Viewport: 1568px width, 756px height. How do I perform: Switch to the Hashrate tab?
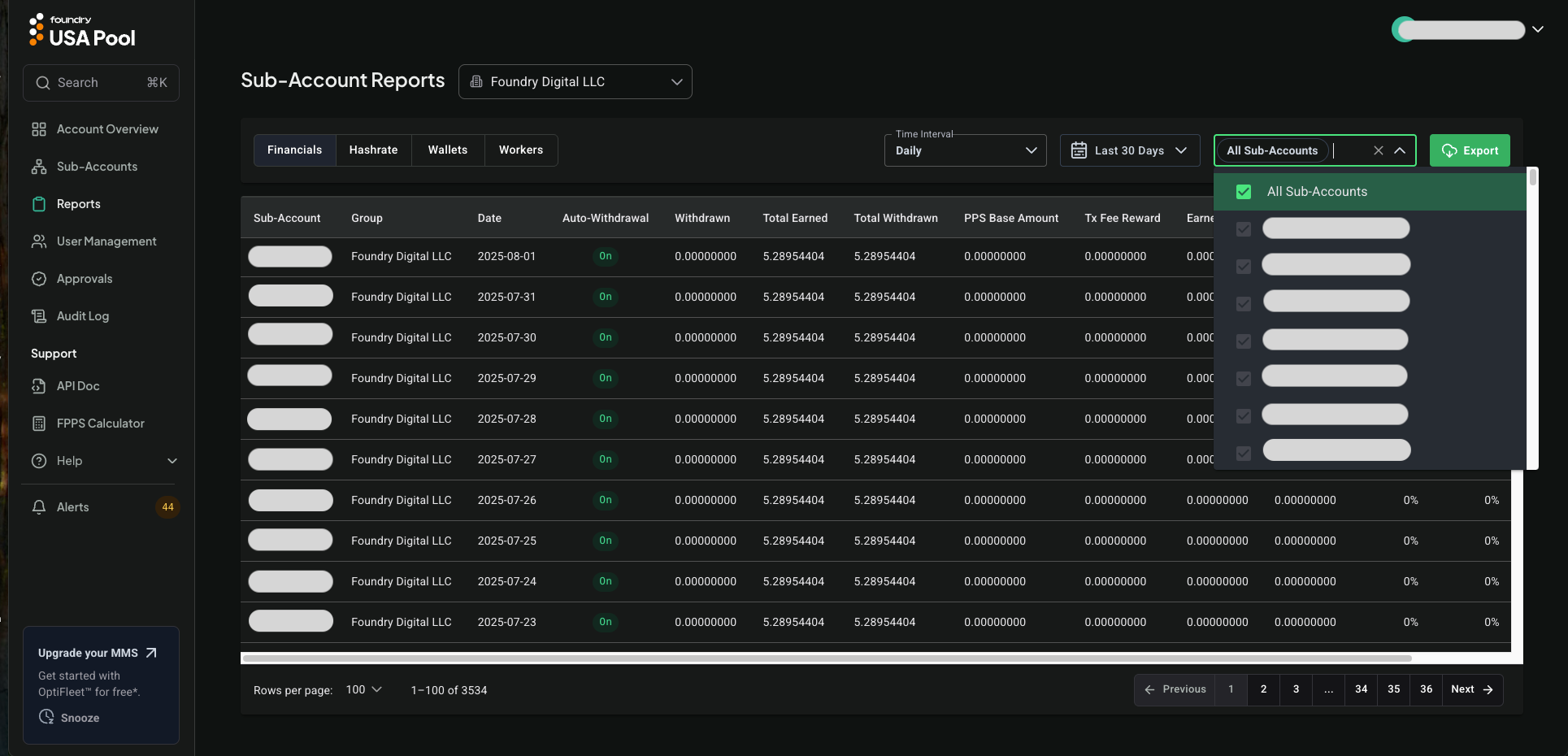(x=373, y=150)
